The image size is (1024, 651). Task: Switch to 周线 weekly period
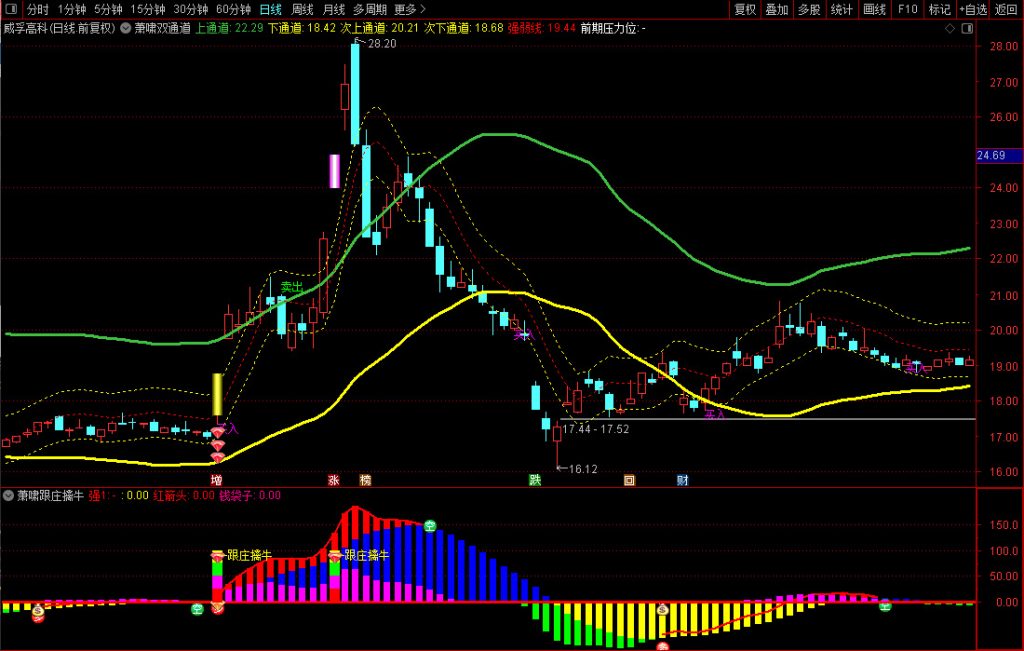pyautogui.click(x=302, y=9)
